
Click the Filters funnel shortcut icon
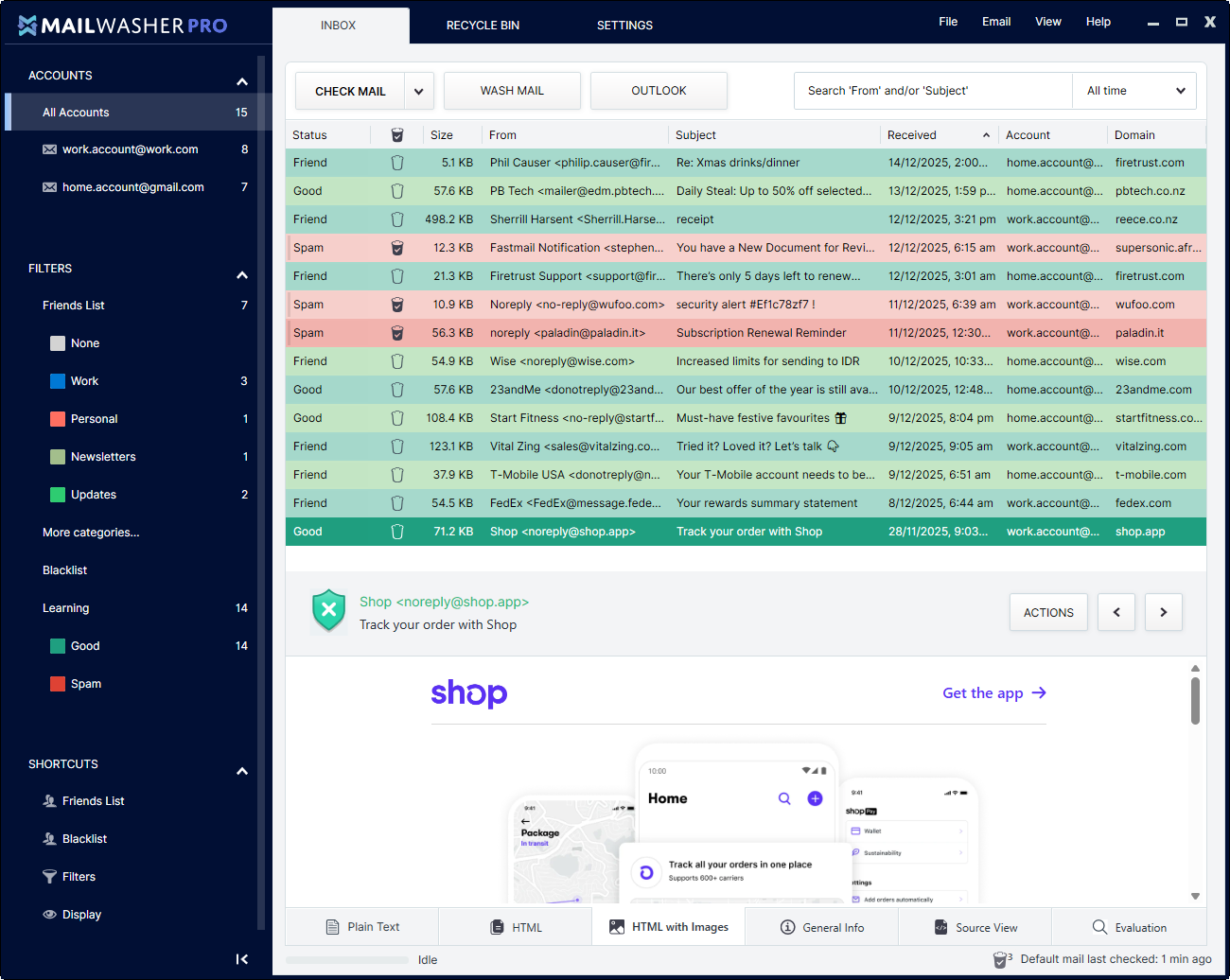(50, 877)
